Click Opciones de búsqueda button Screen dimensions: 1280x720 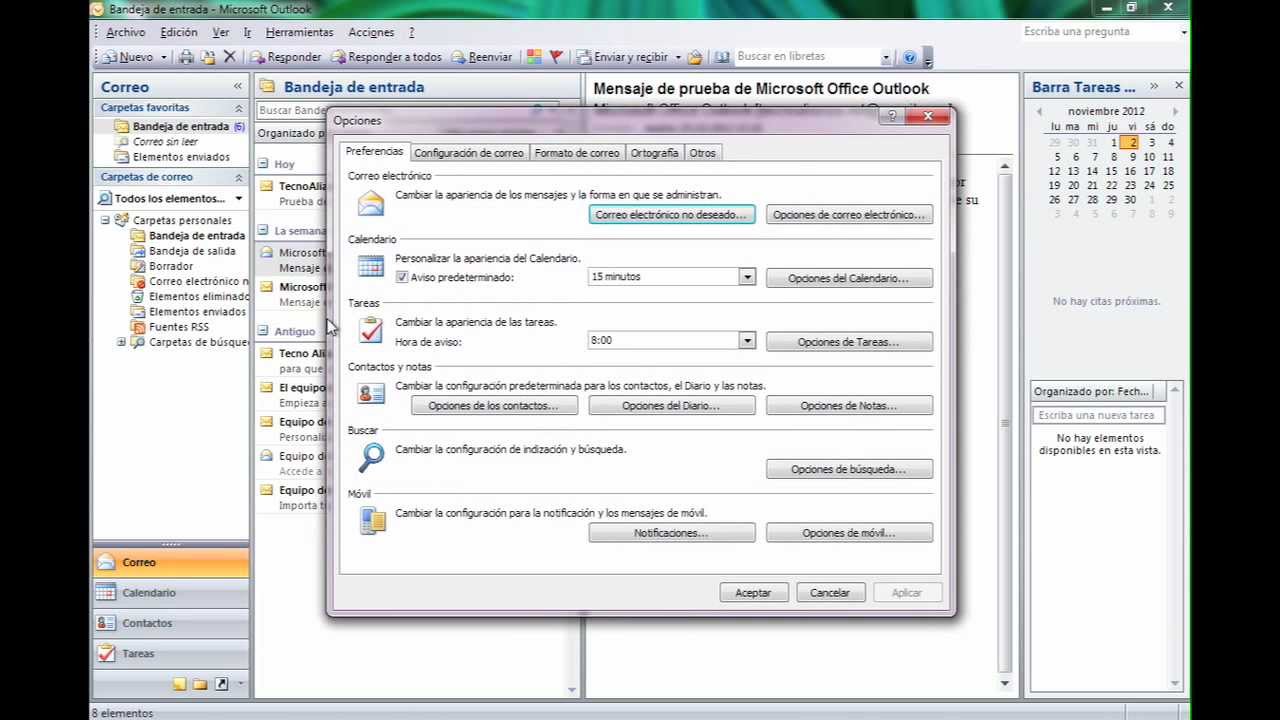849,469
